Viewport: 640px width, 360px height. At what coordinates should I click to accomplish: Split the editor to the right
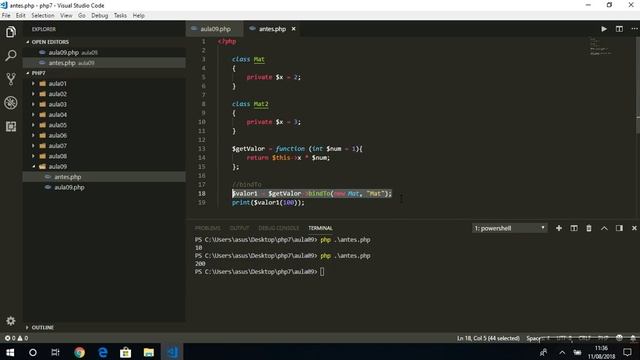click(619, 29)
